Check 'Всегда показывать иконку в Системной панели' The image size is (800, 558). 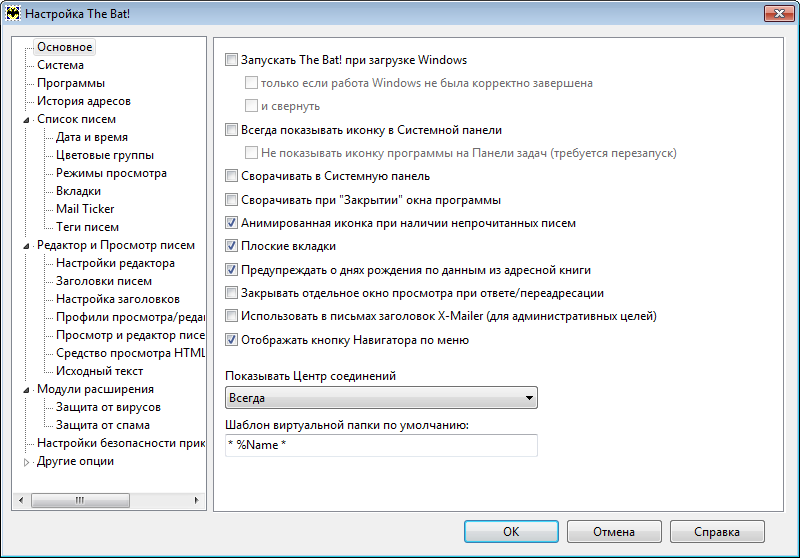(232, 130)
